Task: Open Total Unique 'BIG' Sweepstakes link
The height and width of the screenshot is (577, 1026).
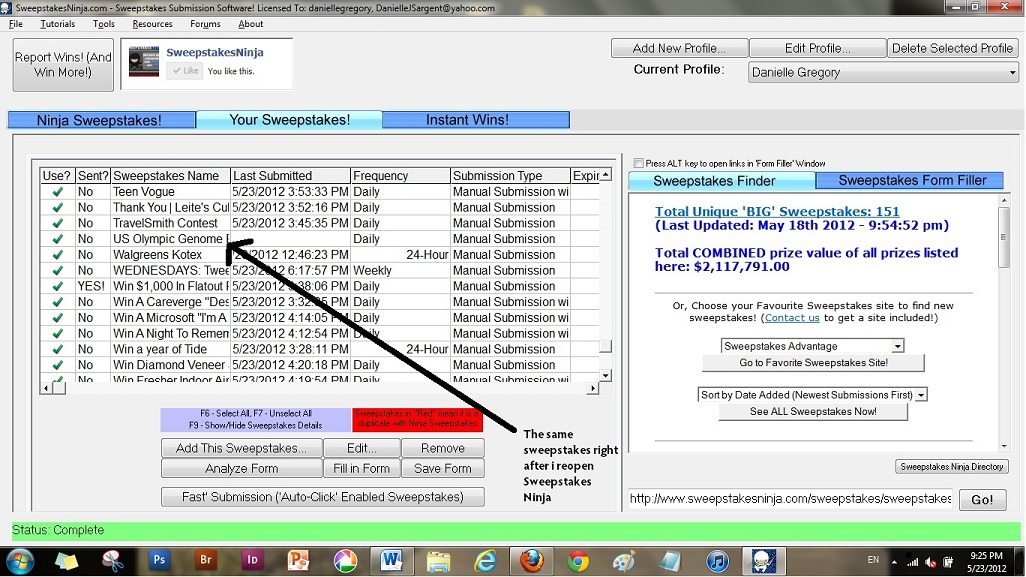Action: 777,211
